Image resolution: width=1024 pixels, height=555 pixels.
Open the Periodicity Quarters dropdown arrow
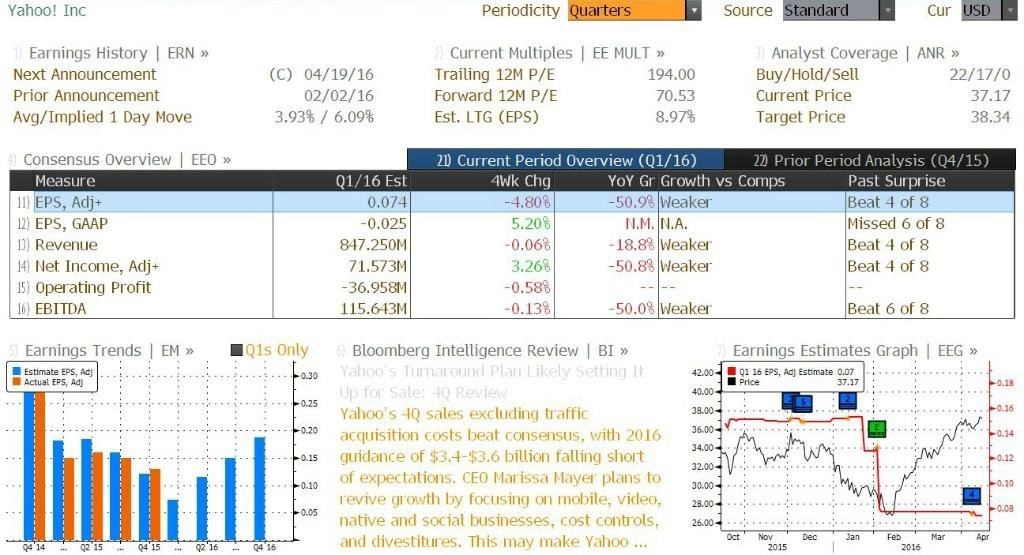[x=694, y=10]
